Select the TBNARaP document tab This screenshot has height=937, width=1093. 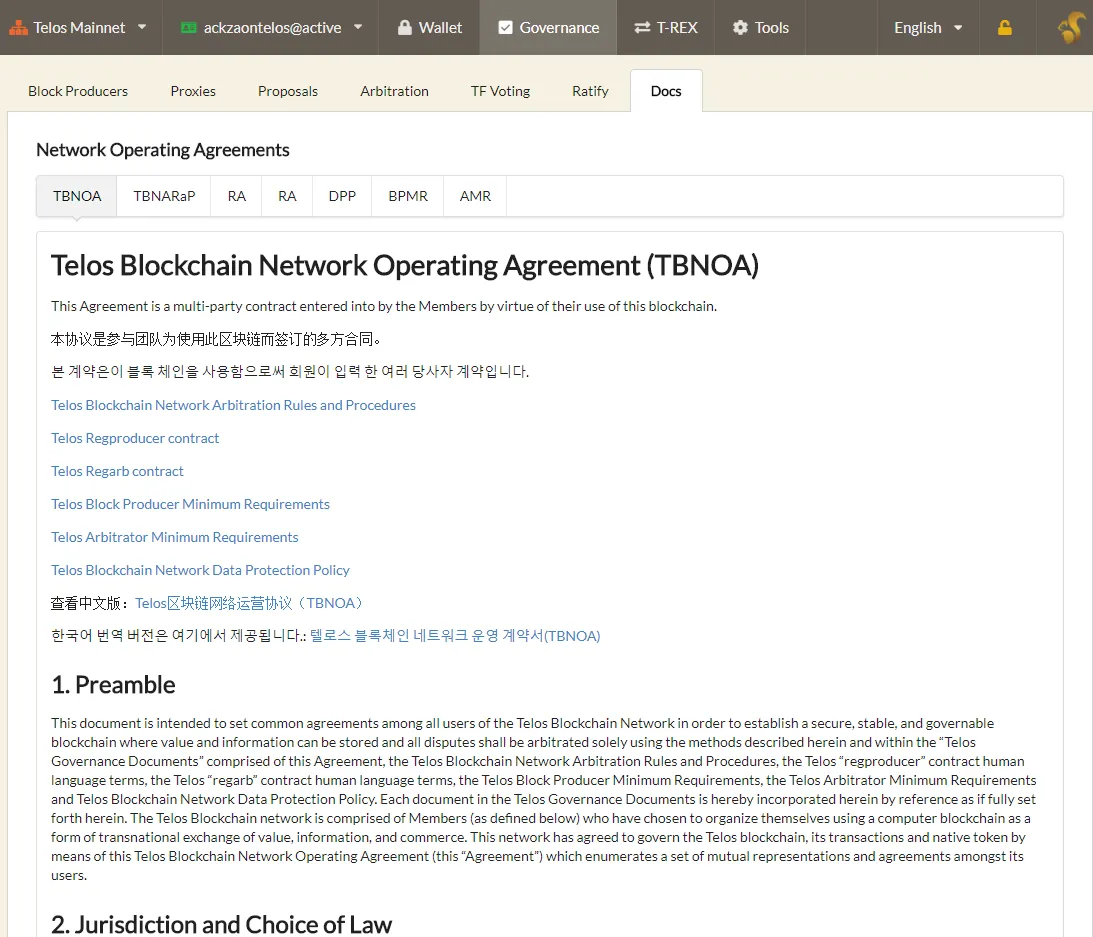(164, 197)
